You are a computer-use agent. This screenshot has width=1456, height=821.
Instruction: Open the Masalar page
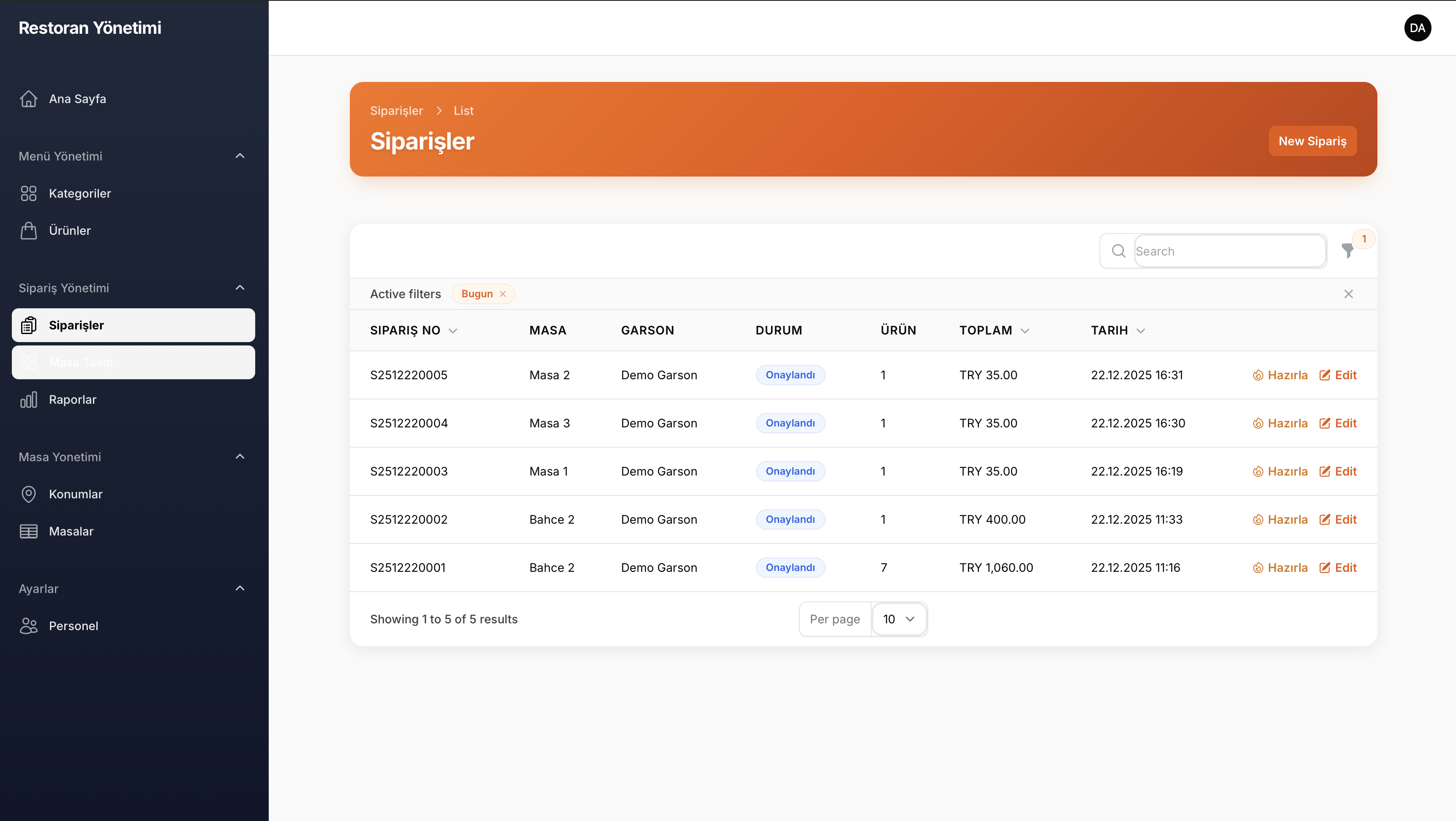pos(71,531)
